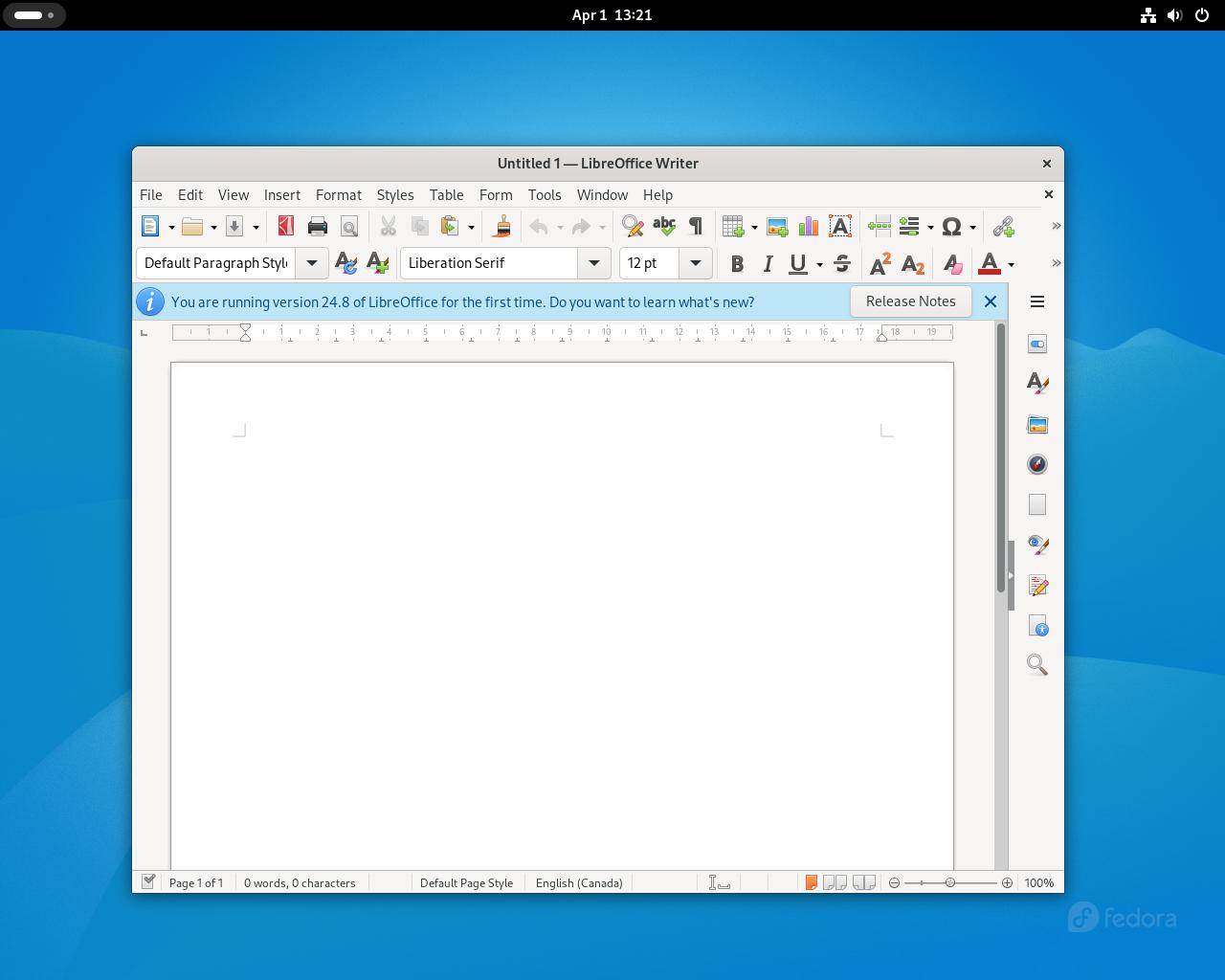Viewport: 1225px width, 980px height.
Task: Switch to multiple-page view
Action: click(x=835, y=882)
